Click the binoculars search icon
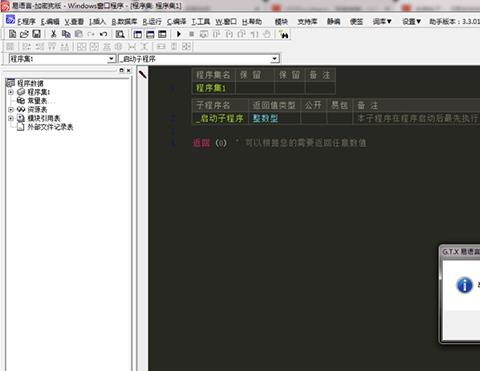The image size is (480, 371). (x=283, y=34)
